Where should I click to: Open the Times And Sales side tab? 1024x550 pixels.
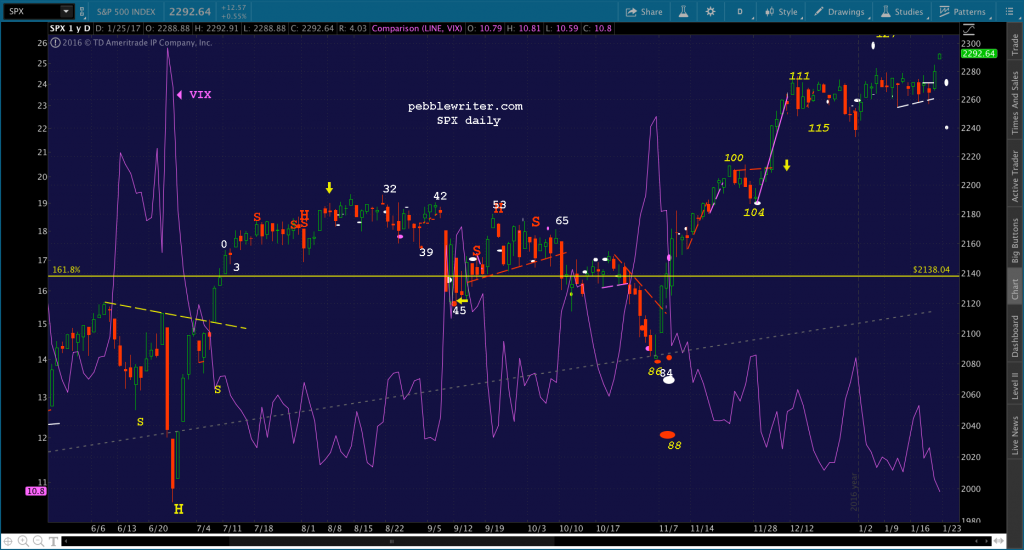pos(1015,103)
